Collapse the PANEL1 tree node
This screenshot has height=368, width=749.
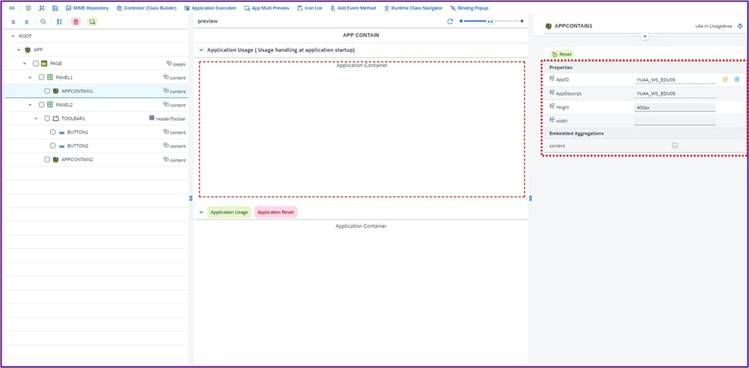[30, 77]
